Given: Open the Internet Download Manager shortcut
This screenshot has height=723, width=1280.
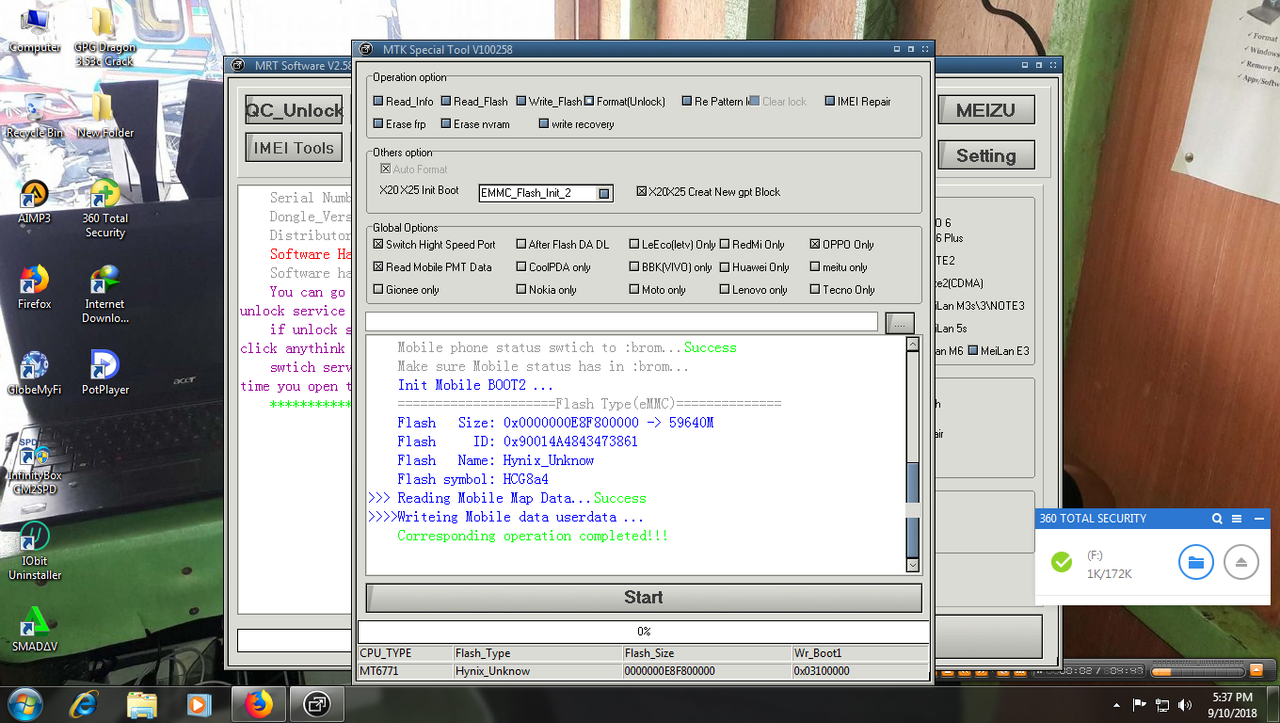Looking at the screenshot, I should tap(105, 294).
